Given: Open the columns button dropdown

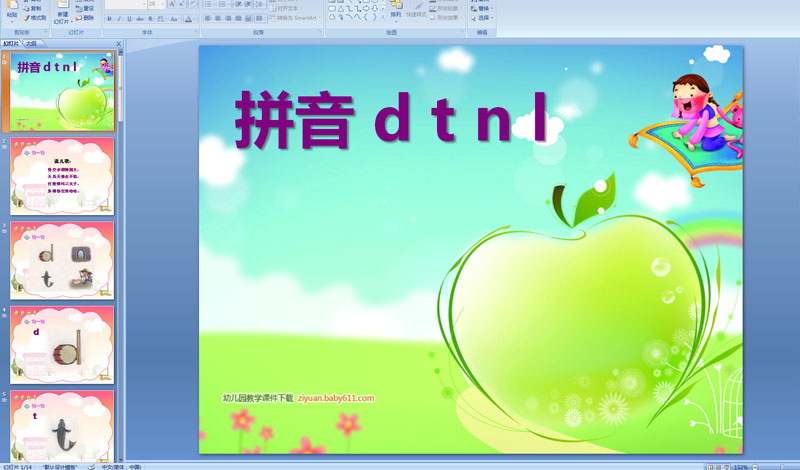Looking at the screenshot, I should tap(261, 18).
